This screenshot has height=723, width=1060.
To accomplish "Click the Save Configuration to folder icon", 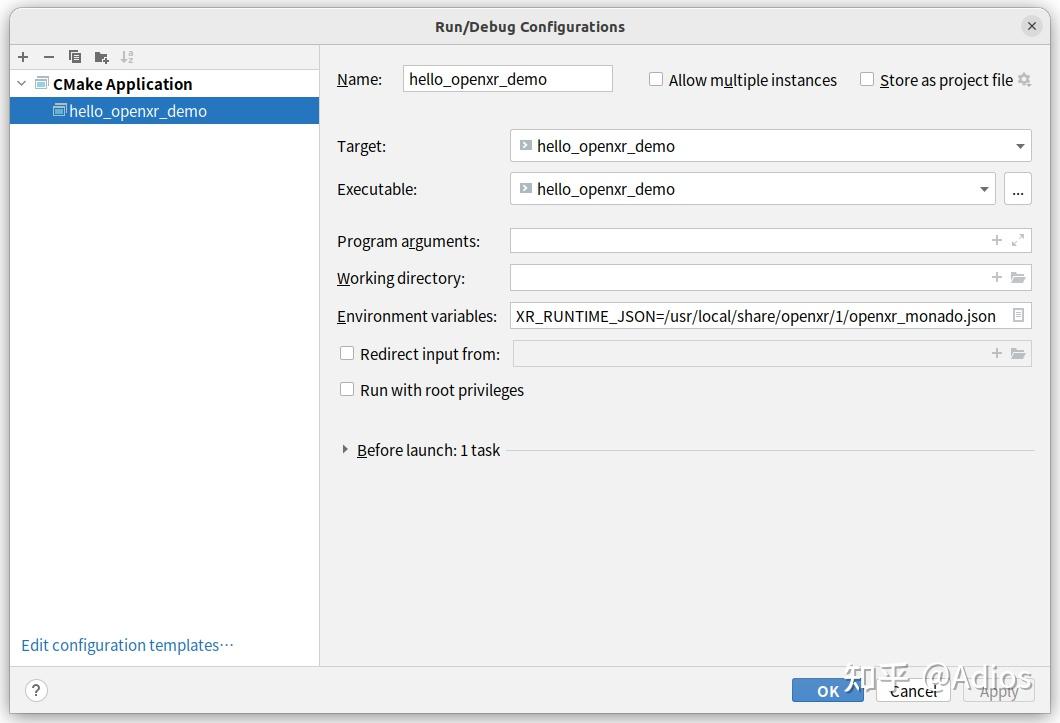I will 101,57.
